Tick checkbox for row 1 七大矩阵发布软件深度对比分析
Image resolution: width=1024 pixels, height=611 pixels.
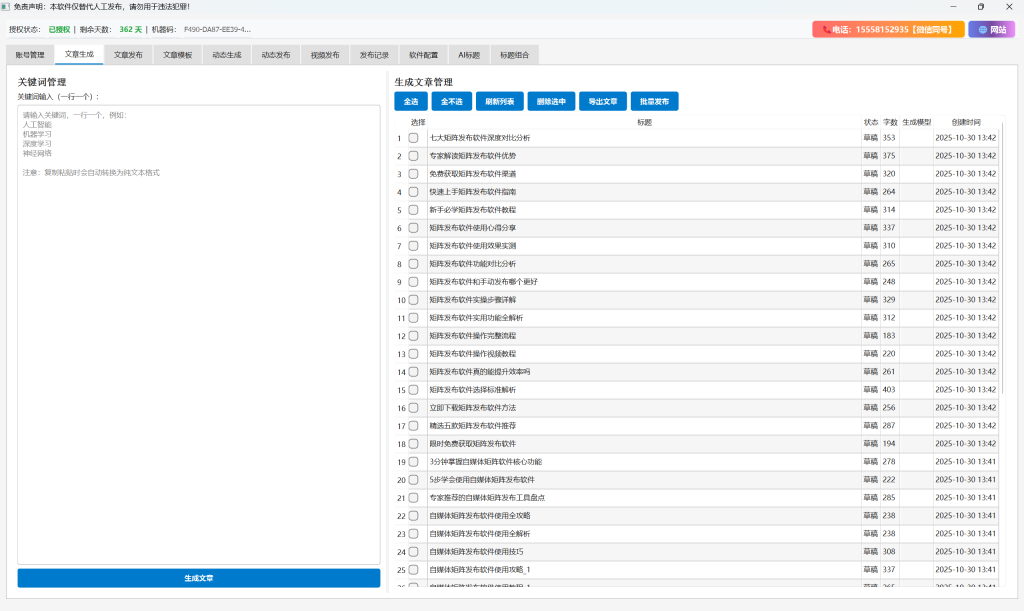pos(413,138)
